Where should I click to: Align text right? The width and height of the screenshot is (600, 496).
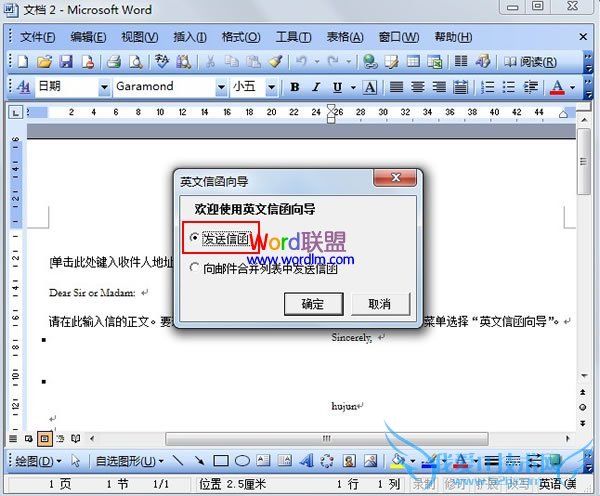[439, 87]
